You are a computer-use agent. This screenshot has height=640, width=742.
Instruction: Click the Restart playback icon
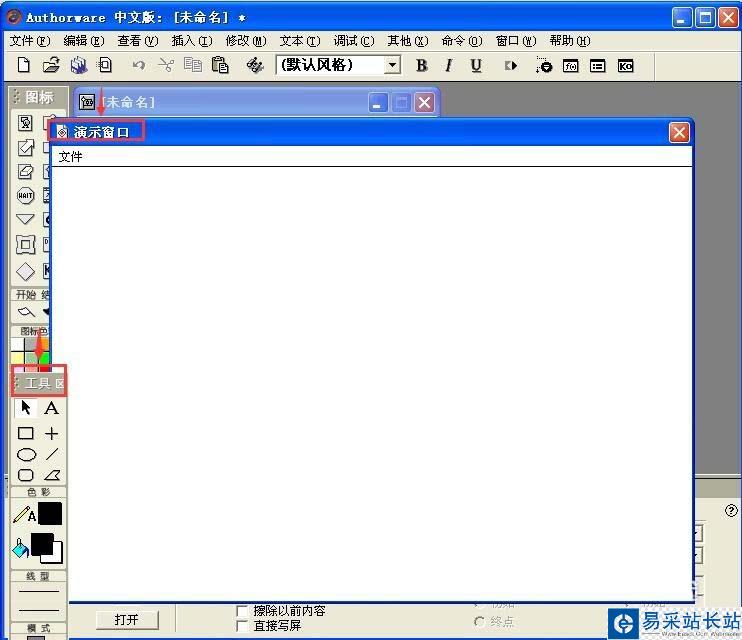point(511,65)
